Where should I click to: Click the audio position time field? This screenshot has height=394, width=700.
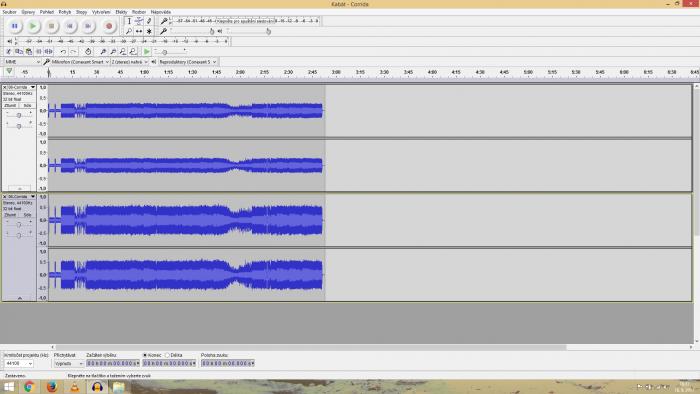(227, 364)
